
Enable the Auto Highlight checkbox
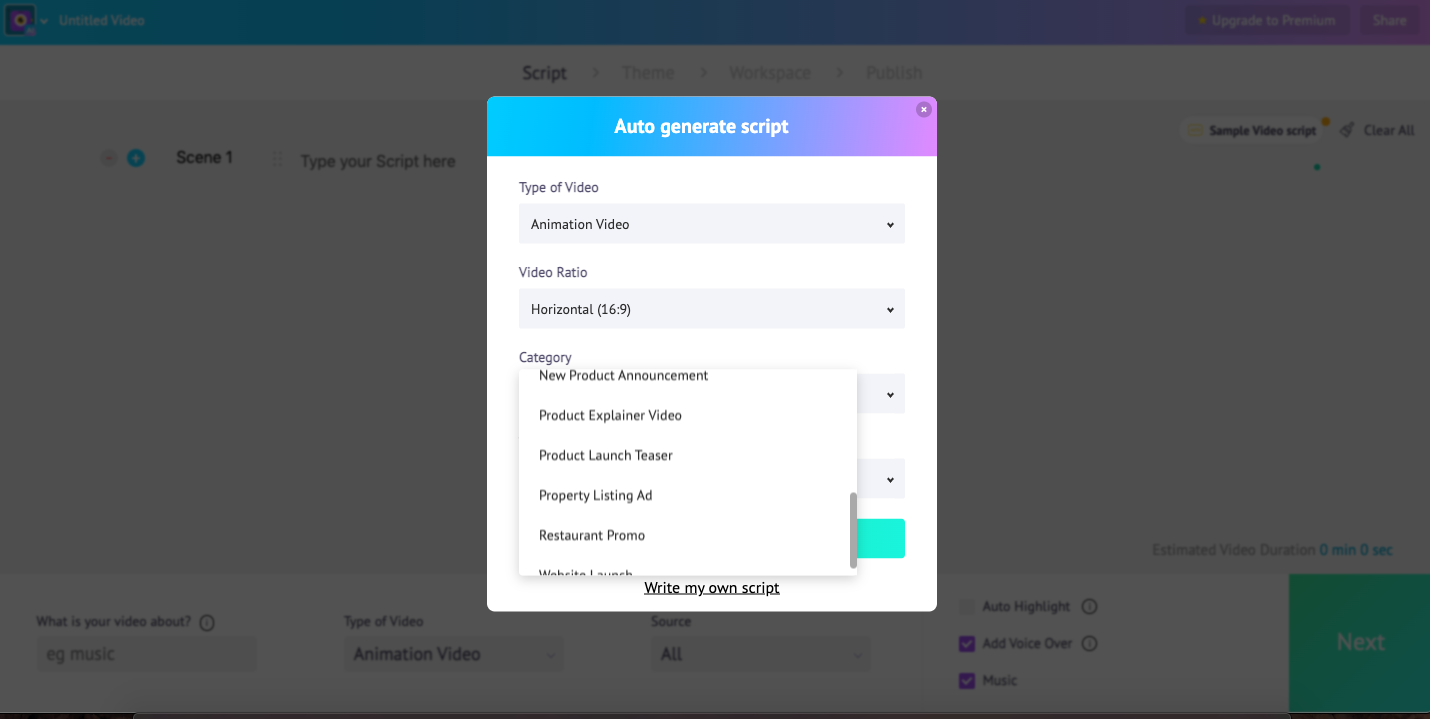(x=966, y=606)
